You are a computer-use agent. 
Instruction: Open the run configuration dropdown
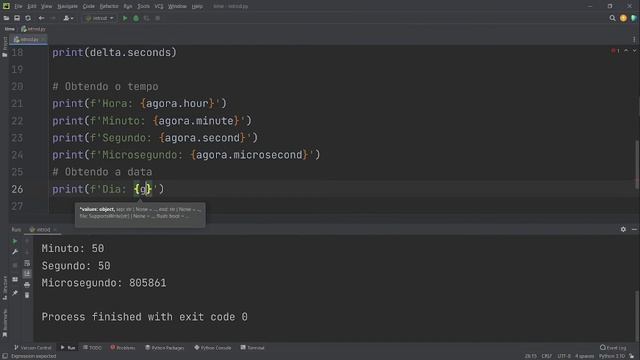[x=99, y=18]
